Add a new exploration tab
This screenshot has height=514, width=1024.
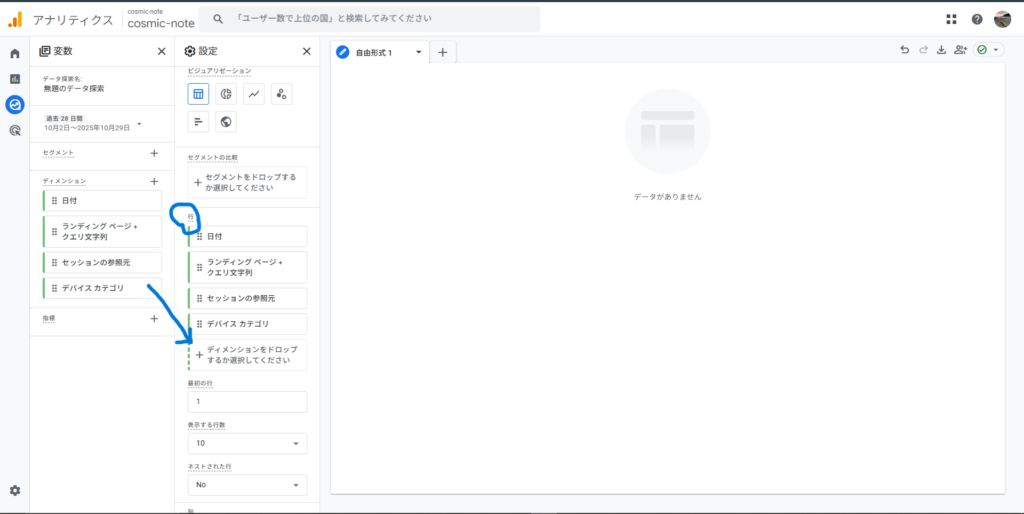click(442, 52)
